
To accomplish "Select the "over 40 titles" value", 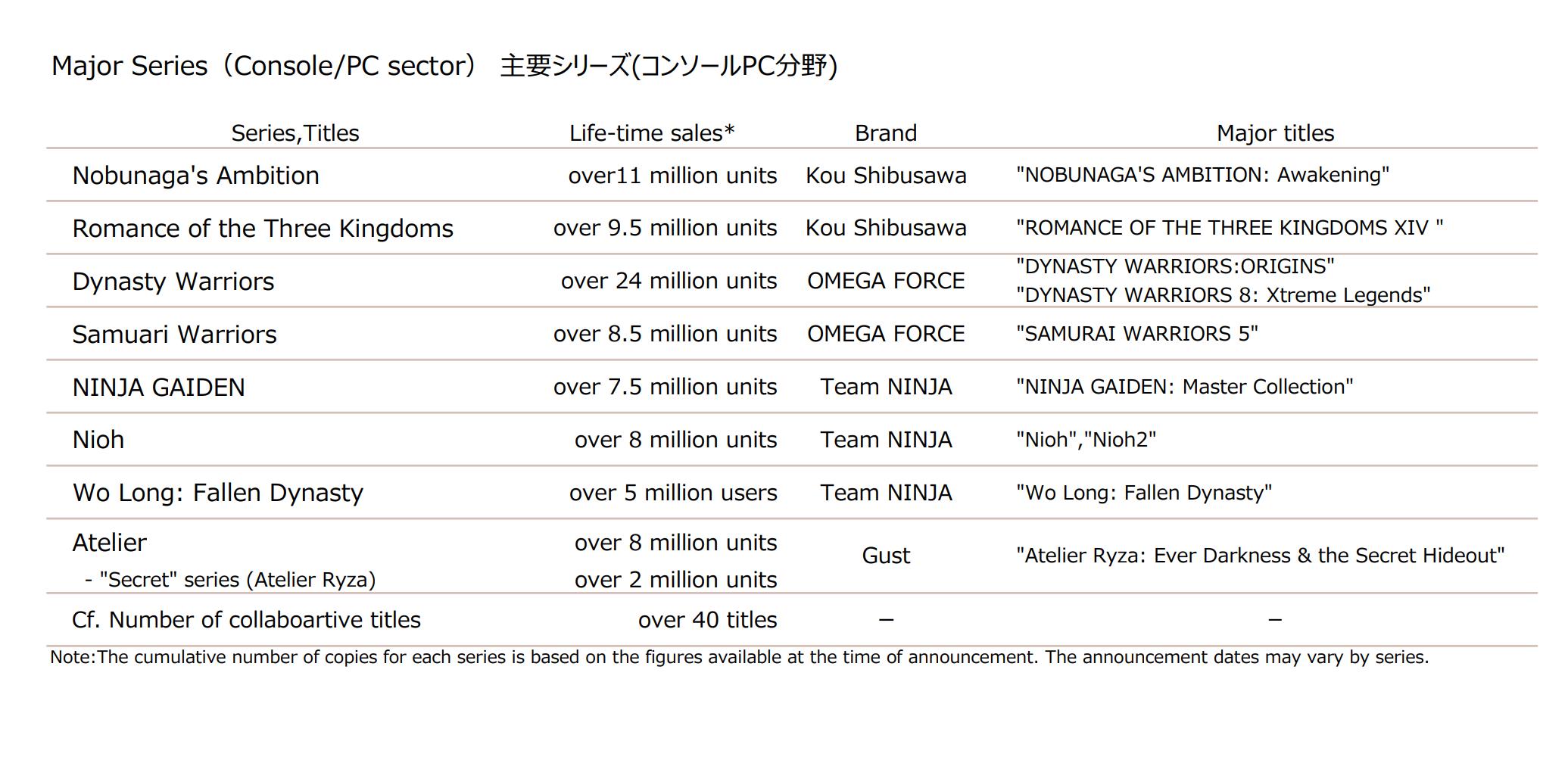I will click(x=707, y=620).
